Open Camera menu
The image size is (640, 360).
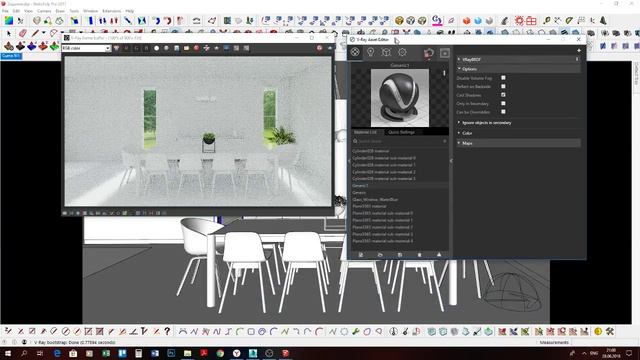[x=44, y=11]
